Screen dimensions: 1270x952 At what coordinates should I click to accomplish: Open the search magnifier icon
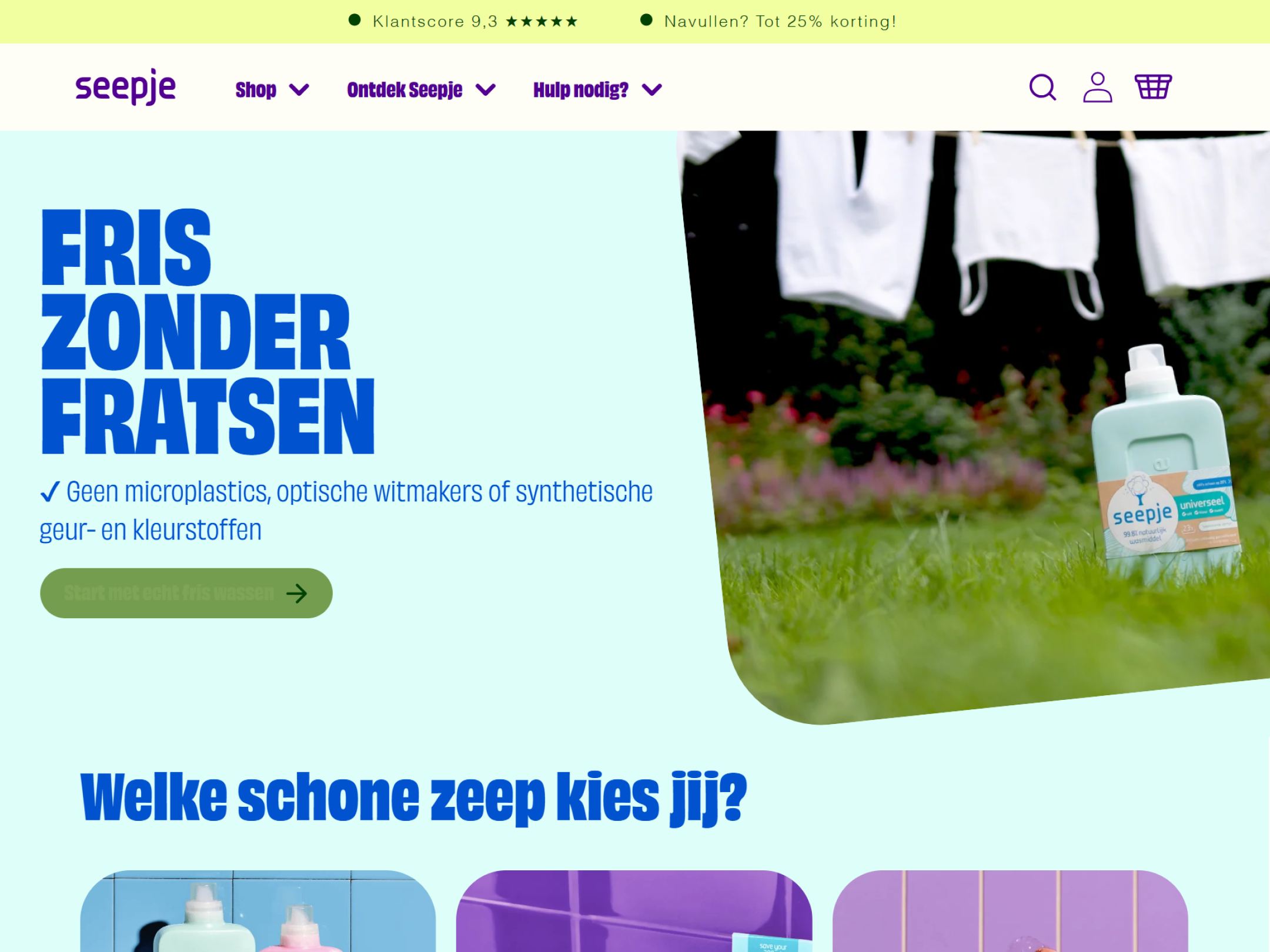coord(1042,88)
